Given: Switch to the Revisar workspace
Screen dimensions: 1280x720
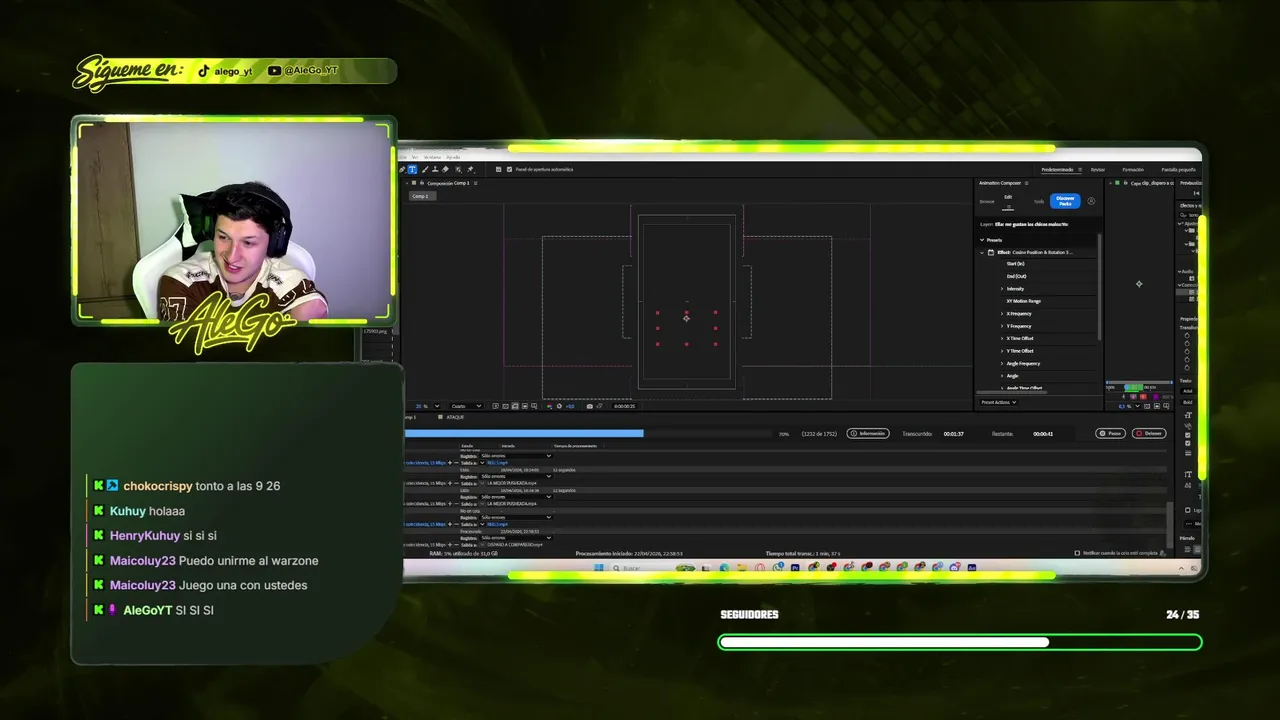Looking at the screenshot, I should (x=1098, y=169).
